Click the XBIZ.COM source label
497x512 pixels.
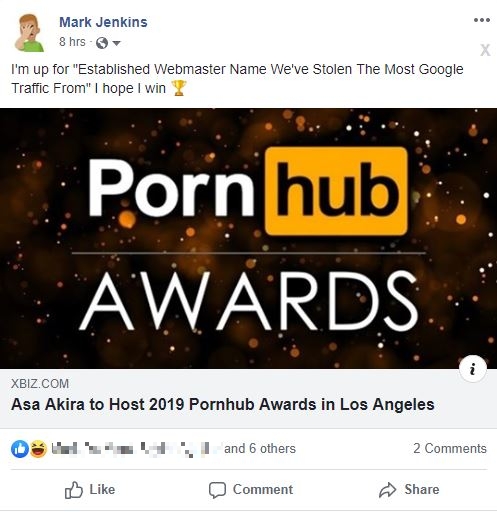40,384
